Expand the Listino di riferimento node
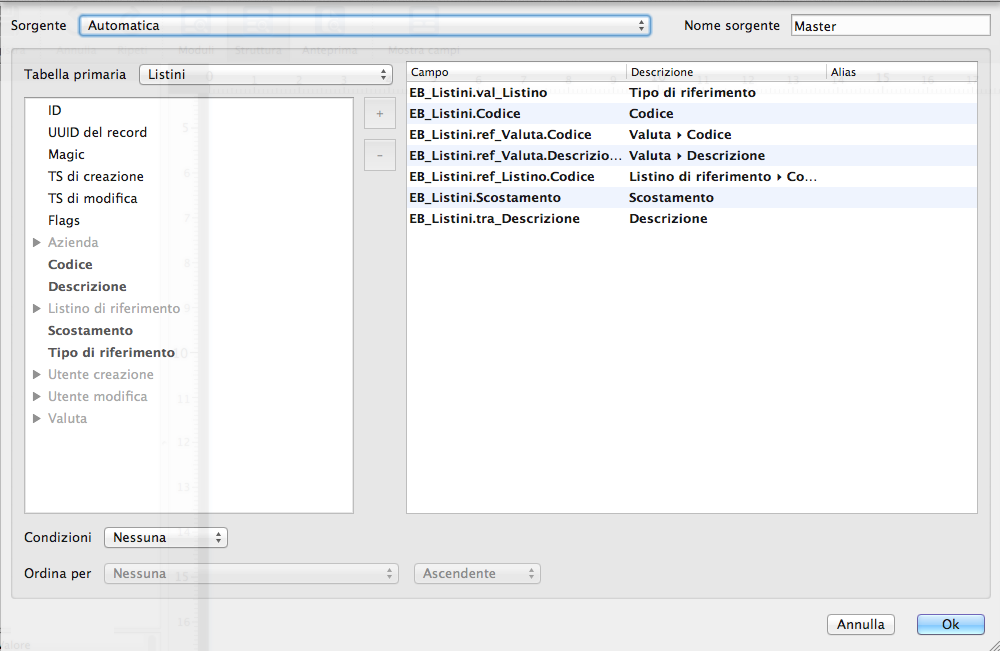Viewport: 1000px width, 651px height. tap(37, 309)
